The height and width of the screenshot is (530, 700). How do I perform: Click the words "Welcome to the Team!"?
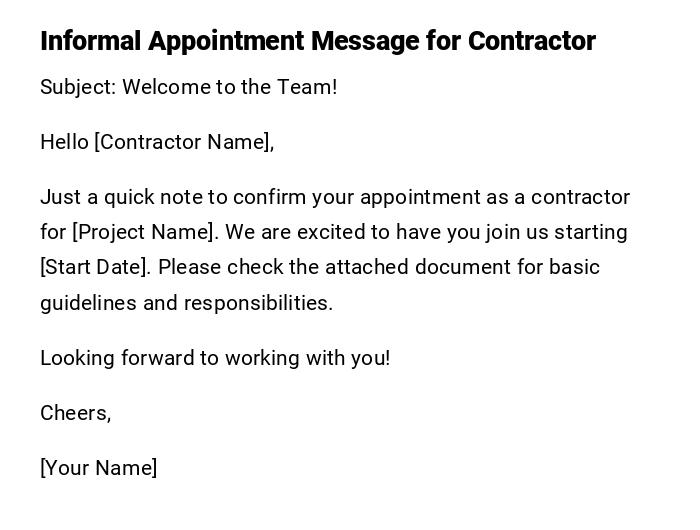(230, 87)
